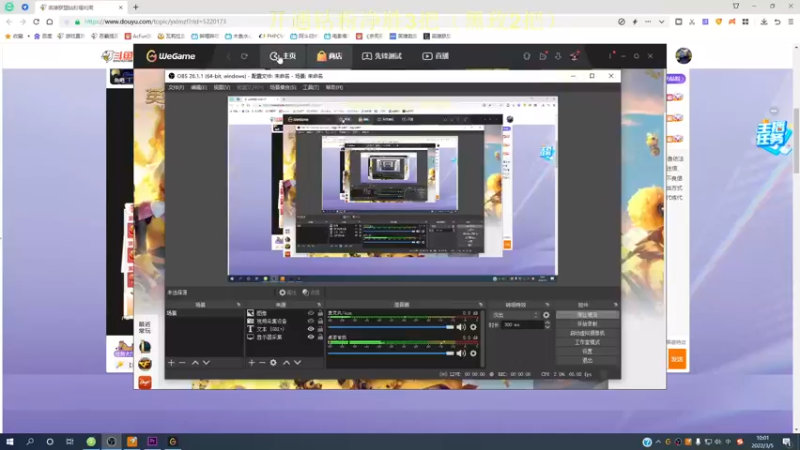Screen dimensions: 800x450
Task: Open the OBS 工具 menu
Action: 311,88
